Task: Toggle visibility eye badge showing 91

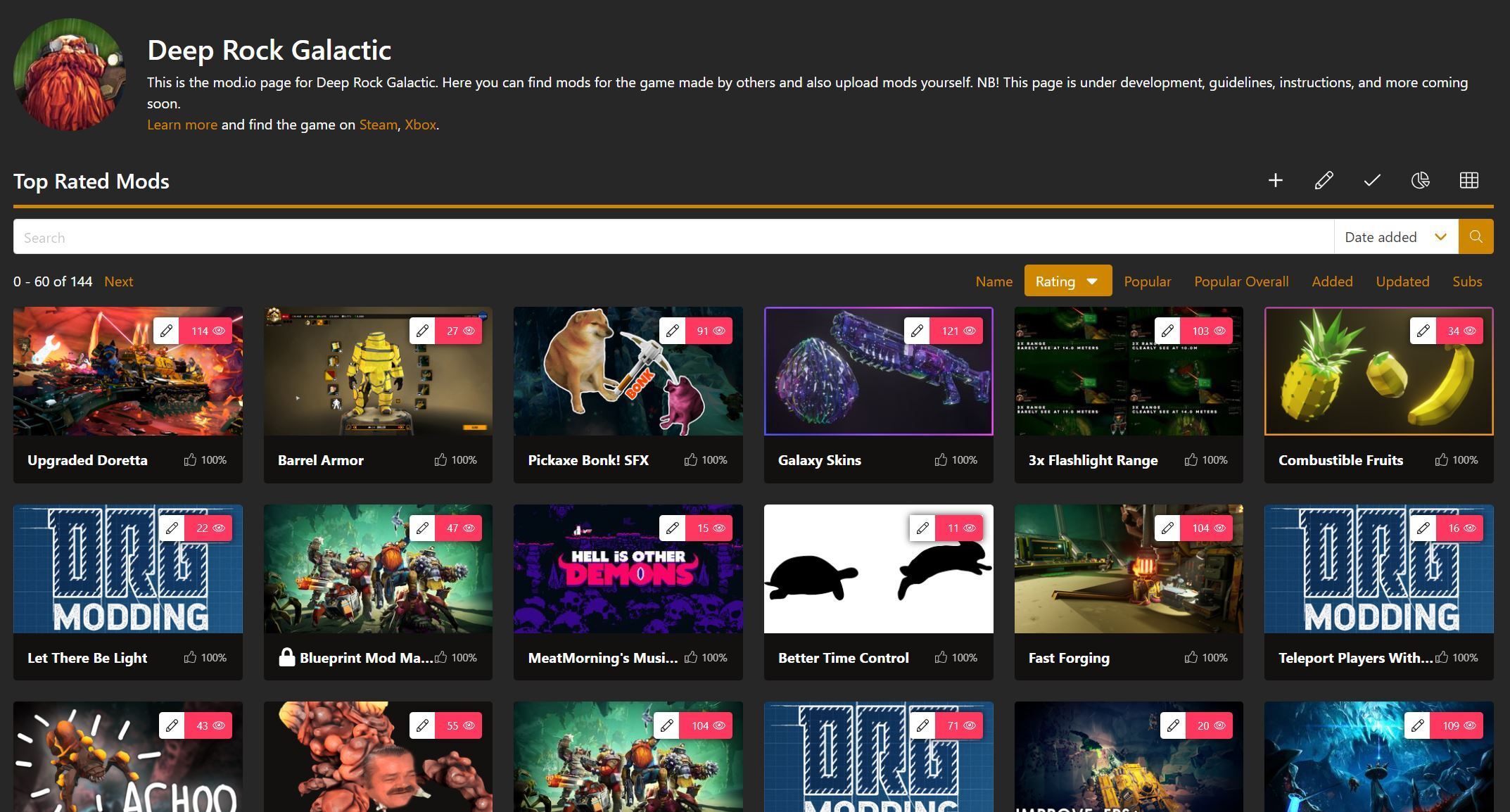Action: point(709,331)
